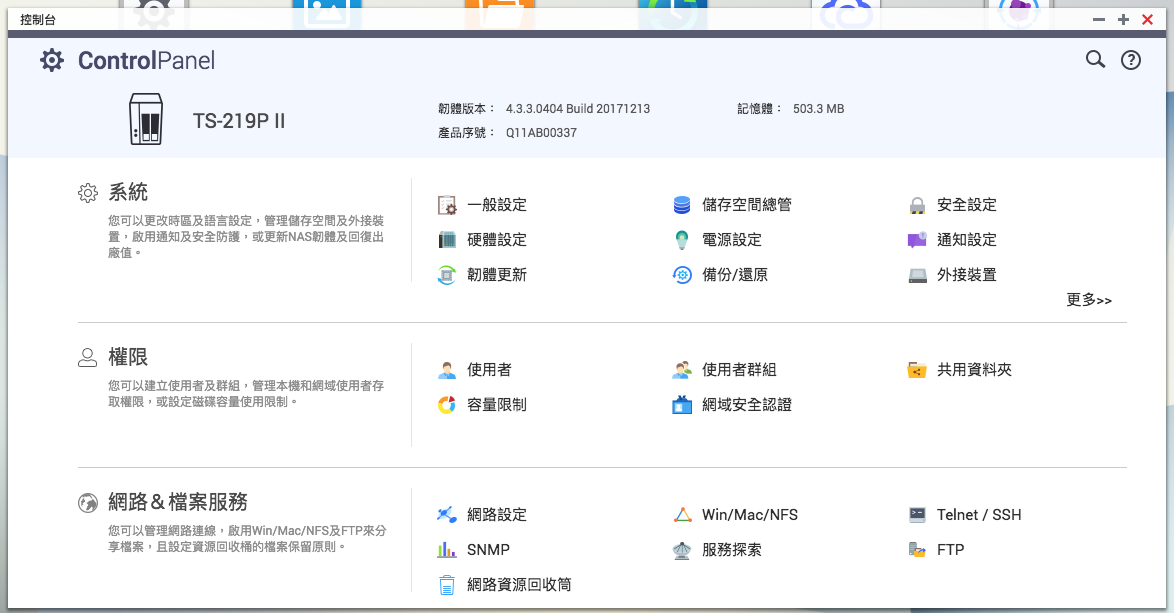Open the 一般設定 general settings icon
1174x613 pixels.
coord(447,205)
